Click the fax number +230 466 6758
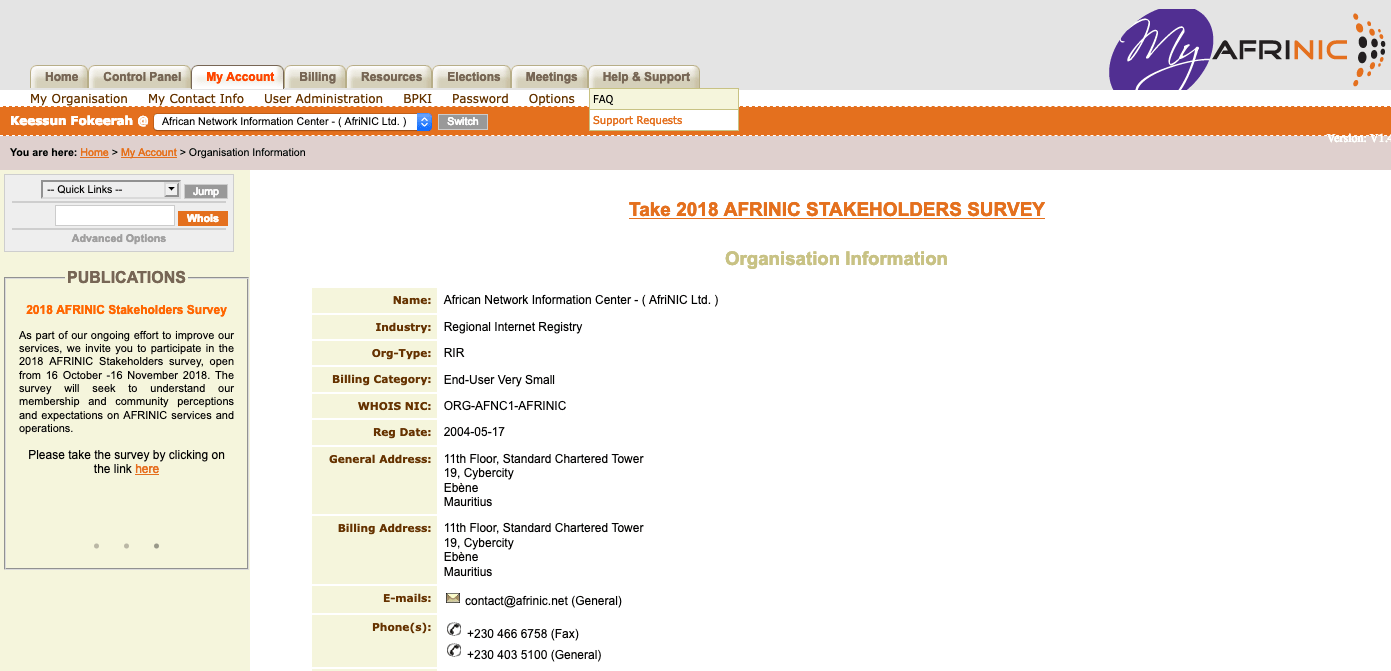 (x=507, y=634)
